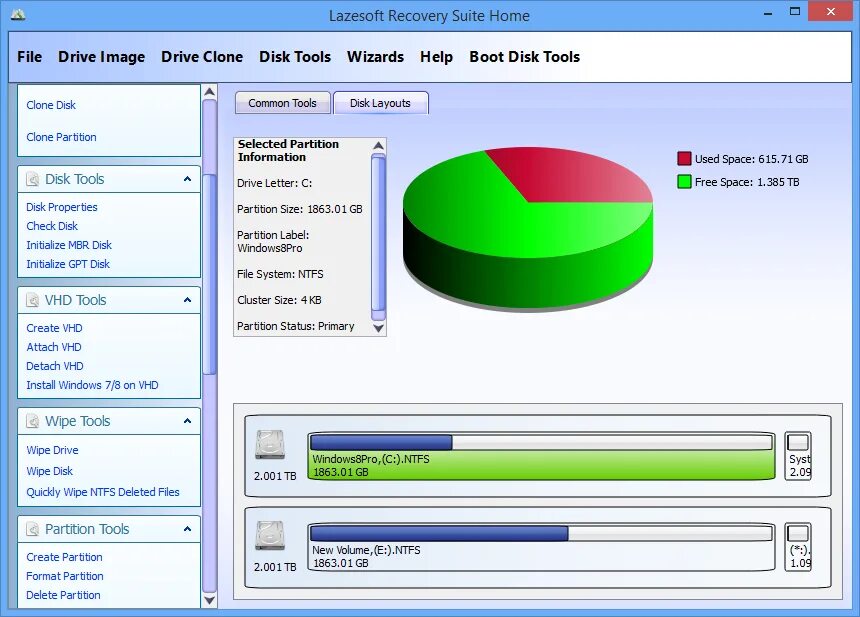Image resolution: width=860 pixels, height=617 pixels.
Task: Close the Lazesoft Recovery Suite window
Action: [831, 12]
